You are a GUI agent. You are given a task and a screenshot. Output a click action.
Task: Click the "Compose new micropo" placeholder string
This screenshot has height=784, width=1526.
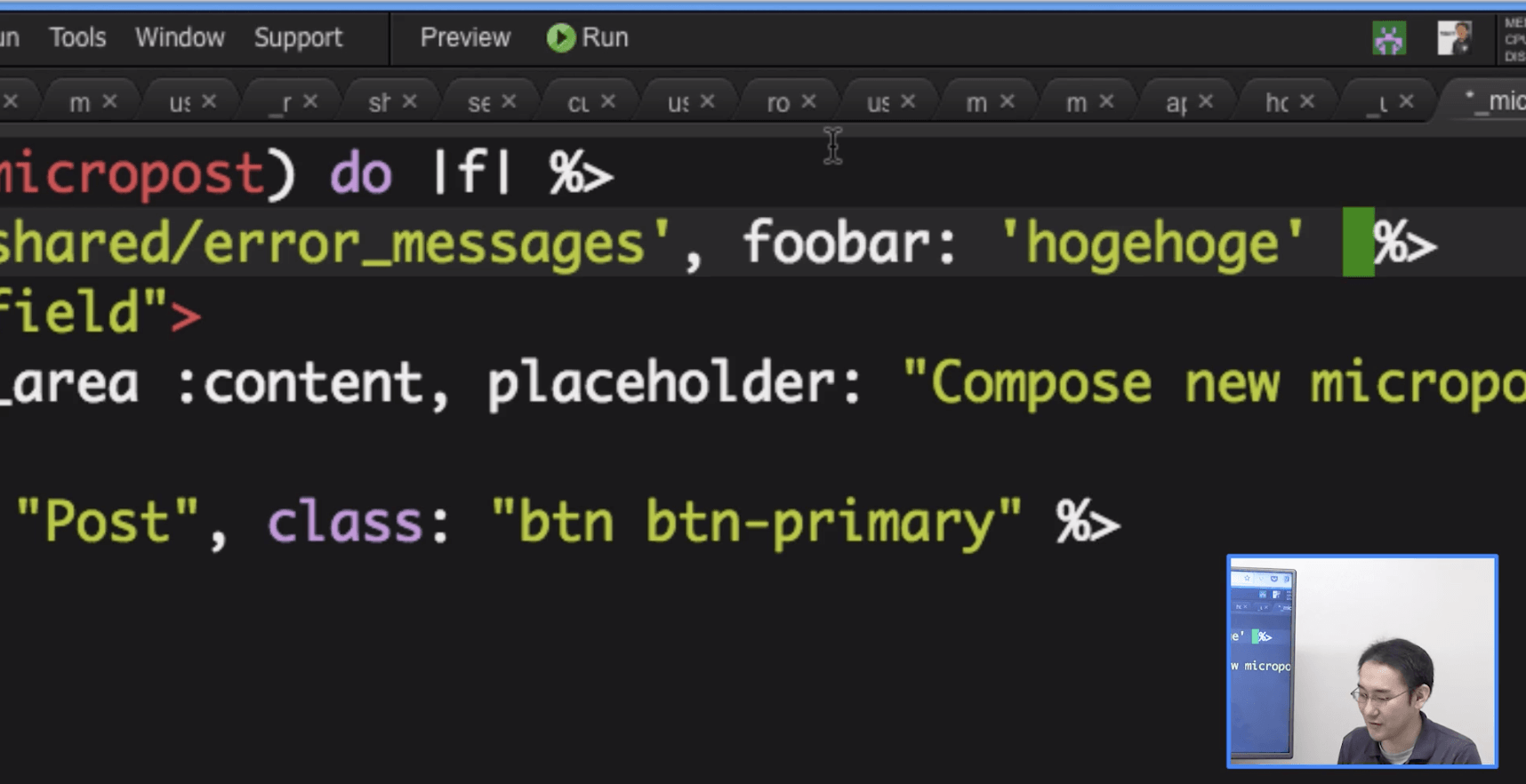[1214, 383]
